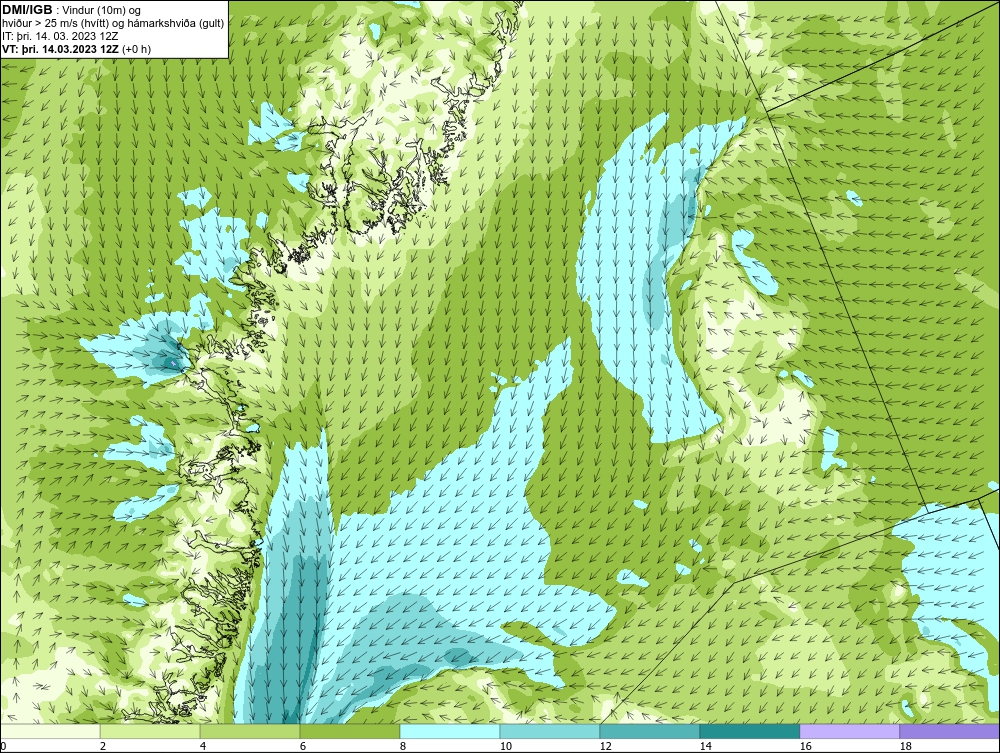Screen dimensions: 1000x753
Task: Click the 12–14 m/s teal legend swatch
Action: coord(649,731)
